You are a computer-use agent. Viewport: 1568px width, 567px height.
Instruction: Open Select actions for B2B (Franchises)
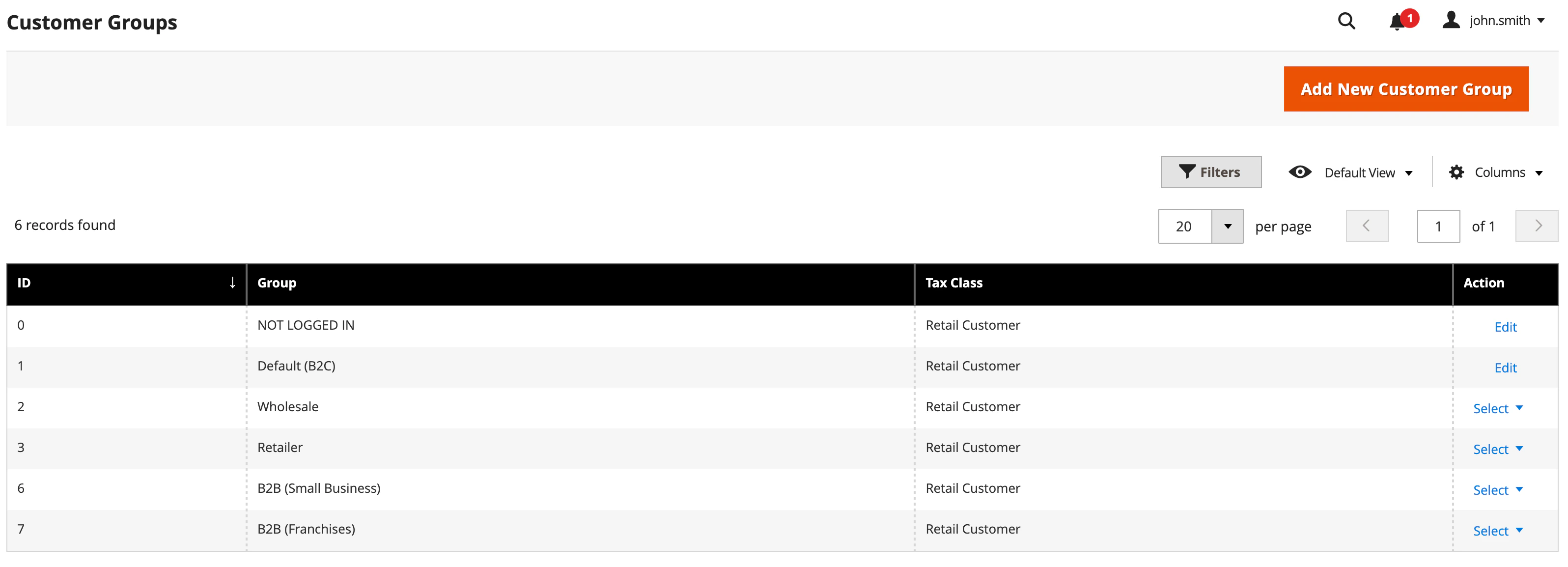click(1497, 530)
